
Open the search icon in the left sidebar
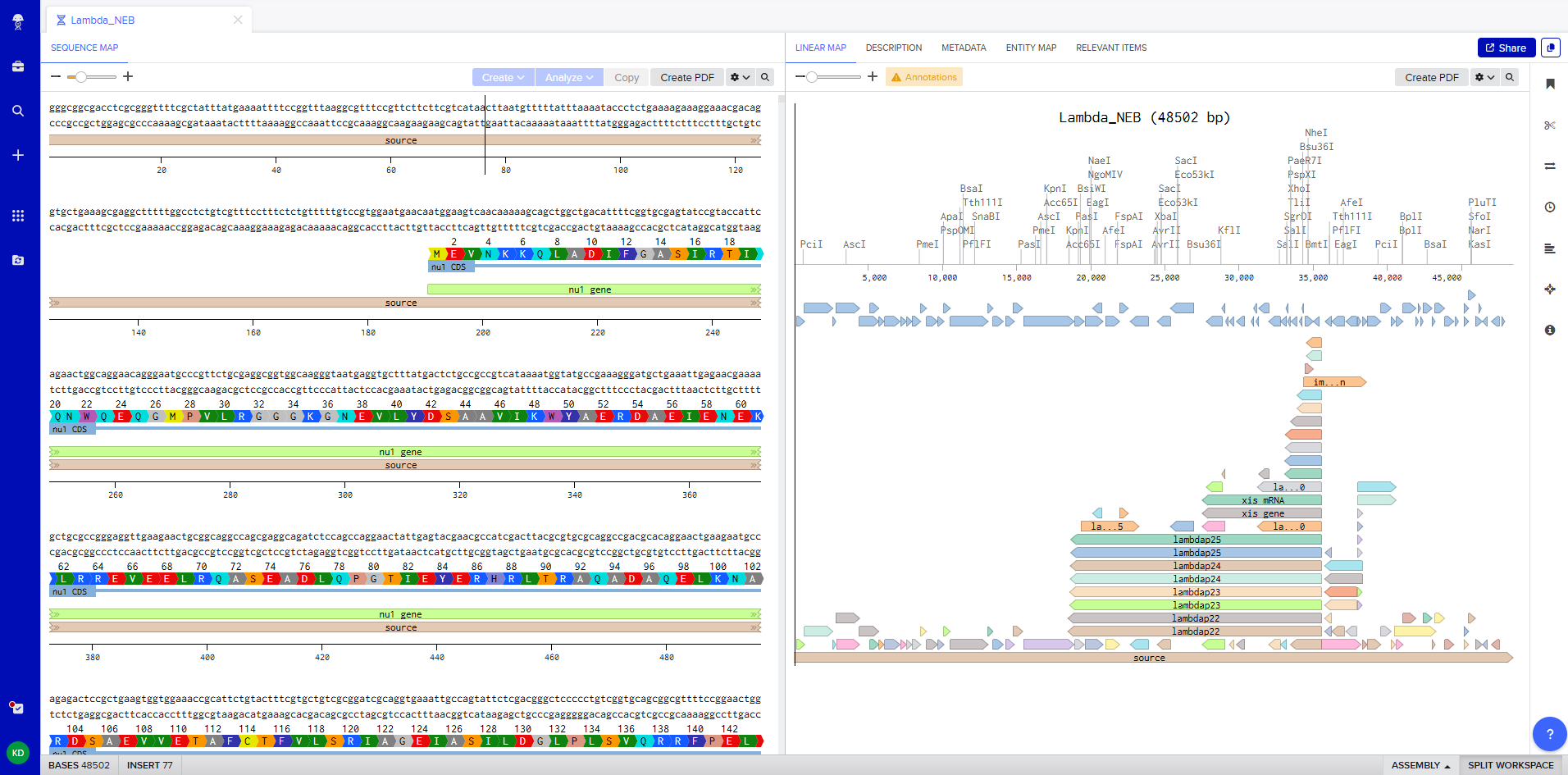point(18,110)
